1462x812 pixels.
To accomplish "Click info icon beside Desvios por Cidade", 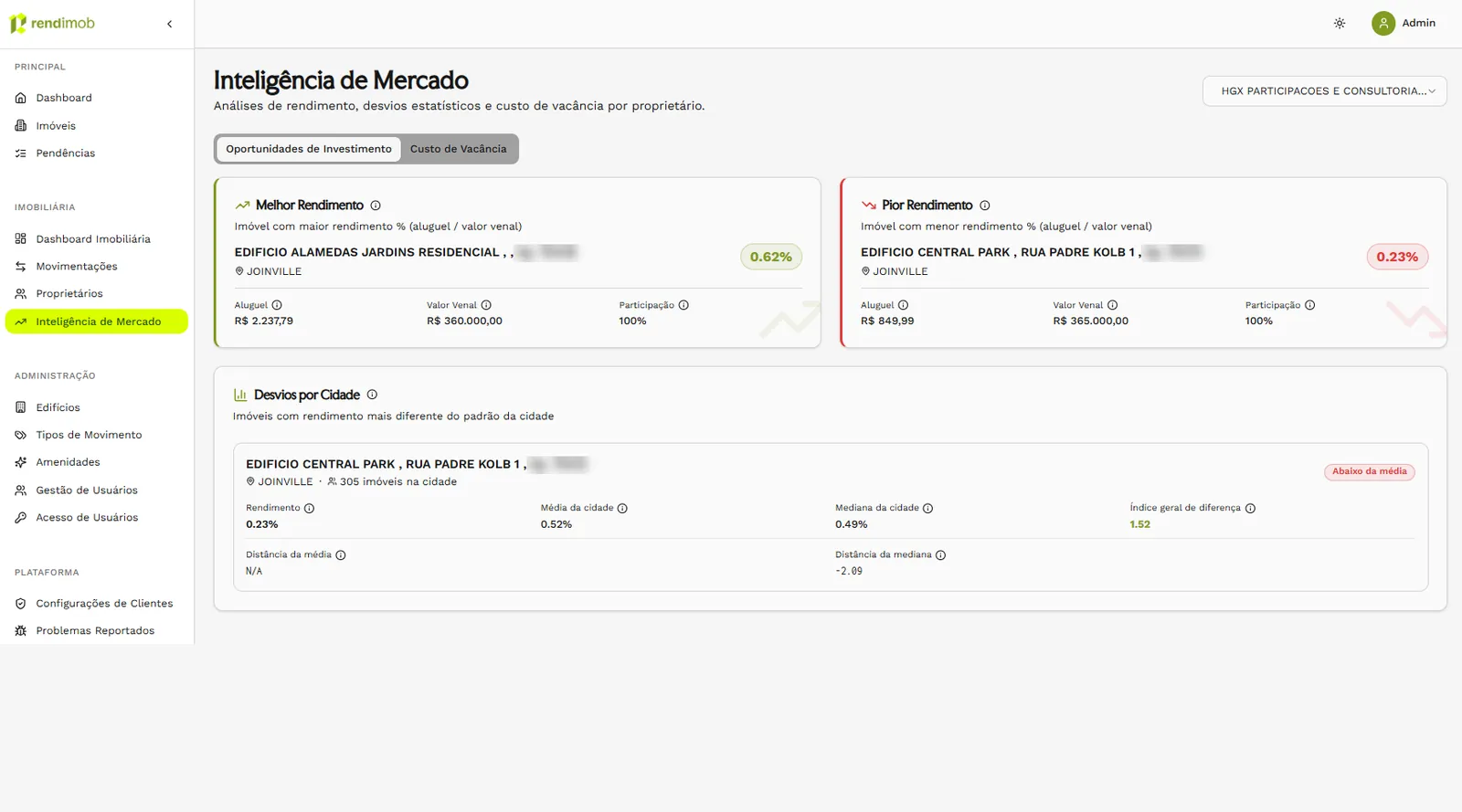I will point(372,395).
